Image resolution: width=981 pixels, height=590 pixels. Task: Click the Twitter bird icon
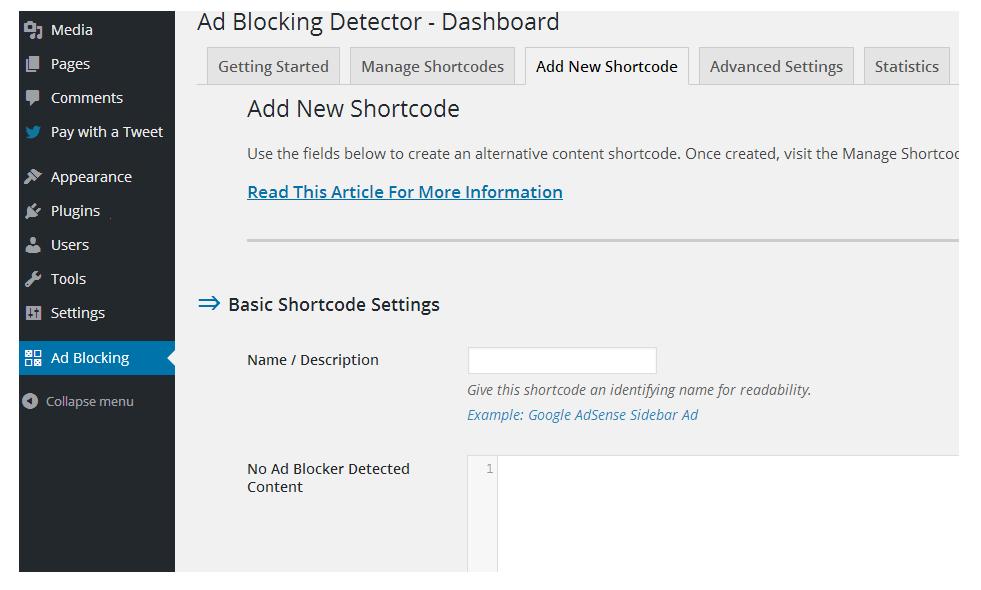point(33,132)
